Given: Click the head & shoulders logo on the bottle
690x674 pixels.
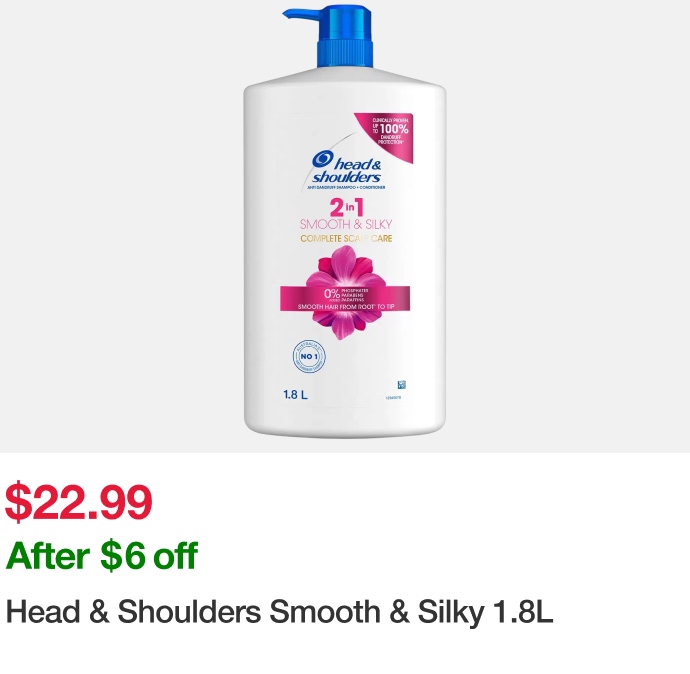Looking at the screenshot, I should pyautogui.click(x=346, y=168).
